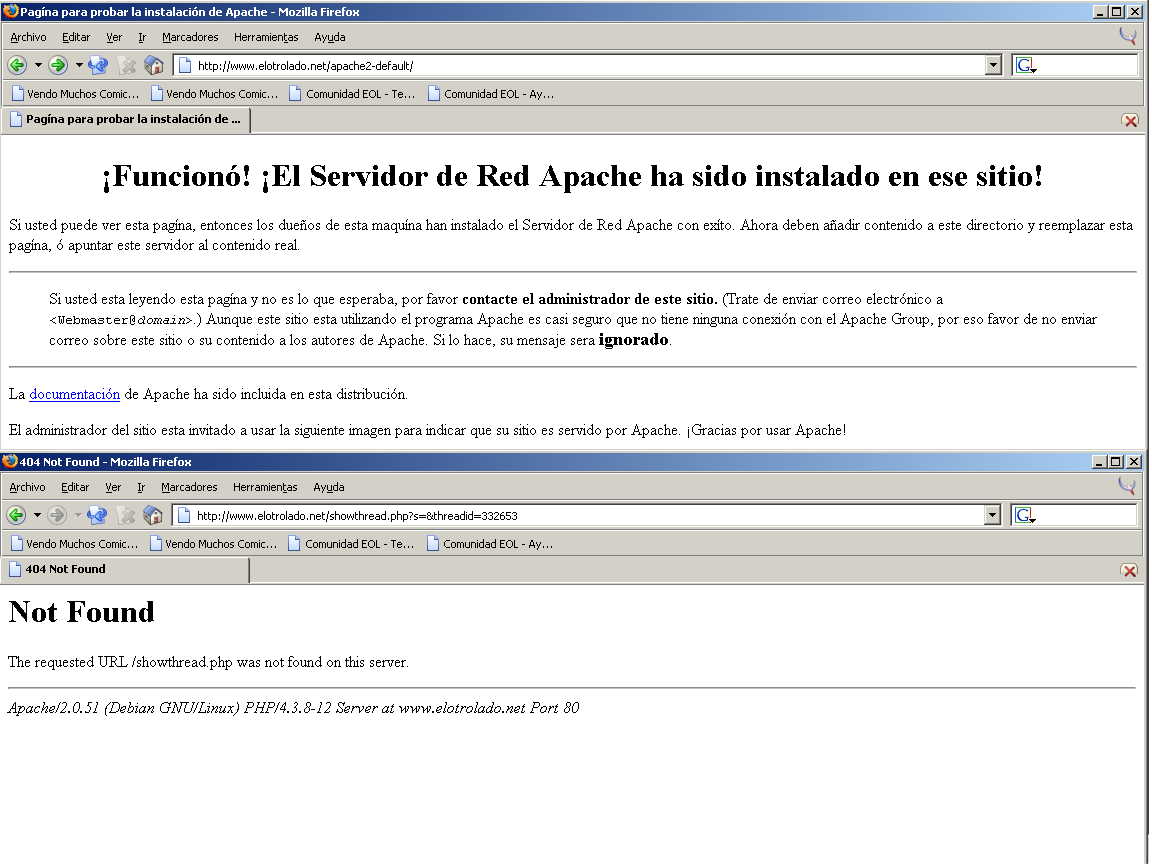Open Editar menu in 404 window

75,486
